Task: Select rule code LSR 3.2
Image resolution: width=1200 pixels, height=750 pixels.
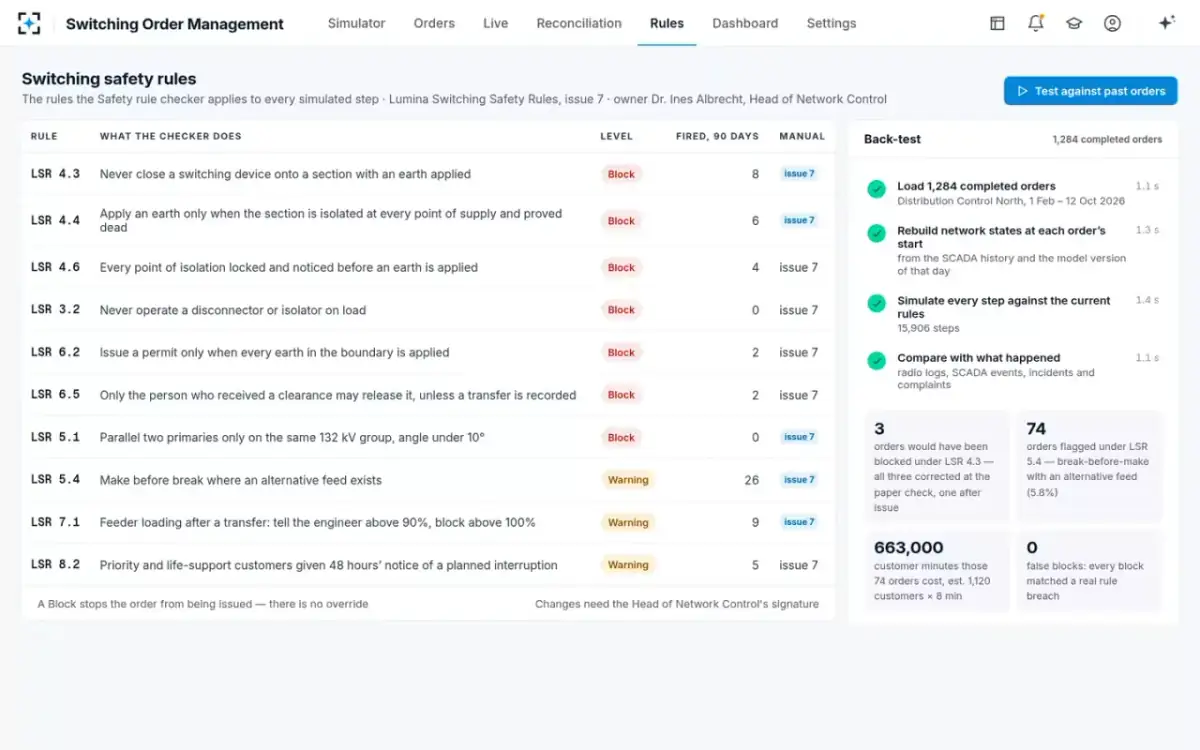Action: 55,310
